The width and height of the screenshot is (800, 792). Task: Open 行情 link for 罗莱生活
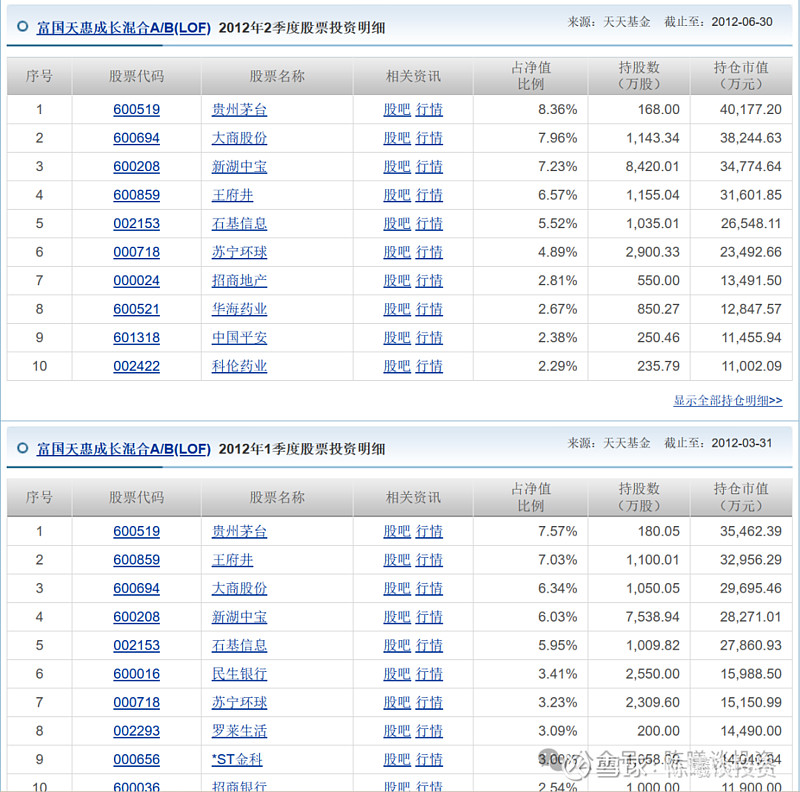(429, 732)
